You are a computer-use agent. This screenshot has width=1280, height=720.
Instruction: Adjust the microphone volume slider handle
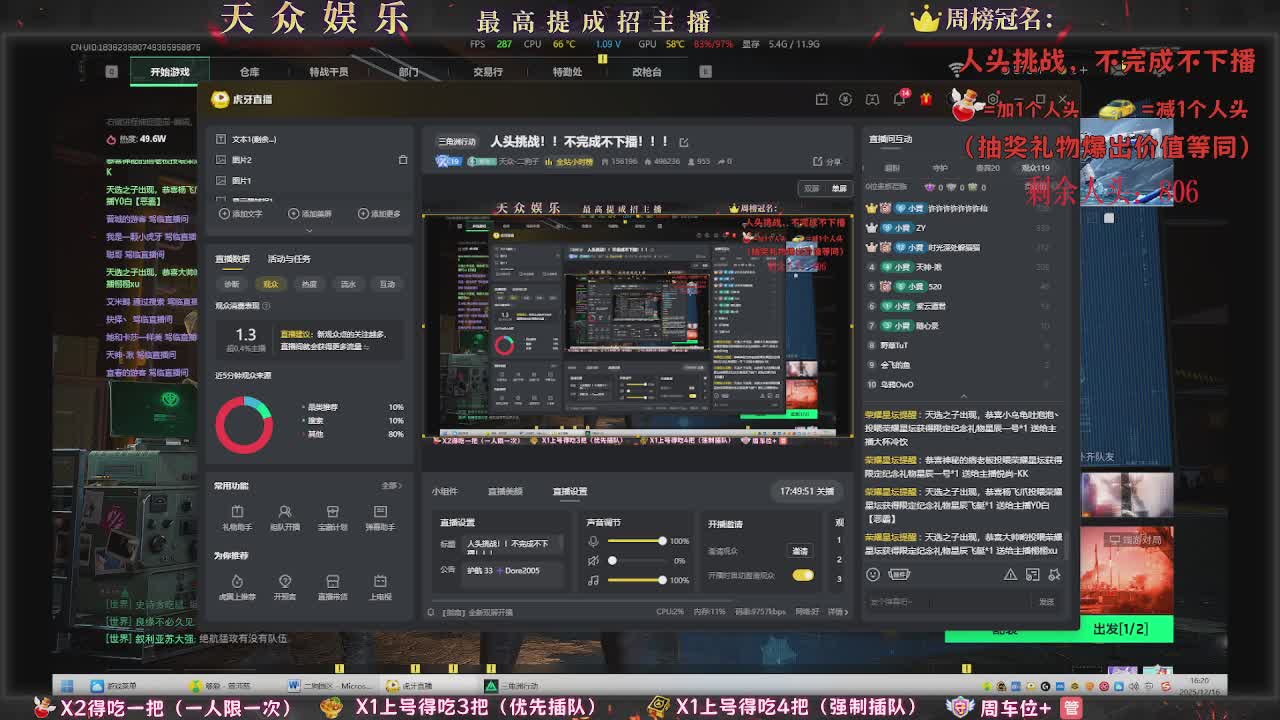pos(661,541)
